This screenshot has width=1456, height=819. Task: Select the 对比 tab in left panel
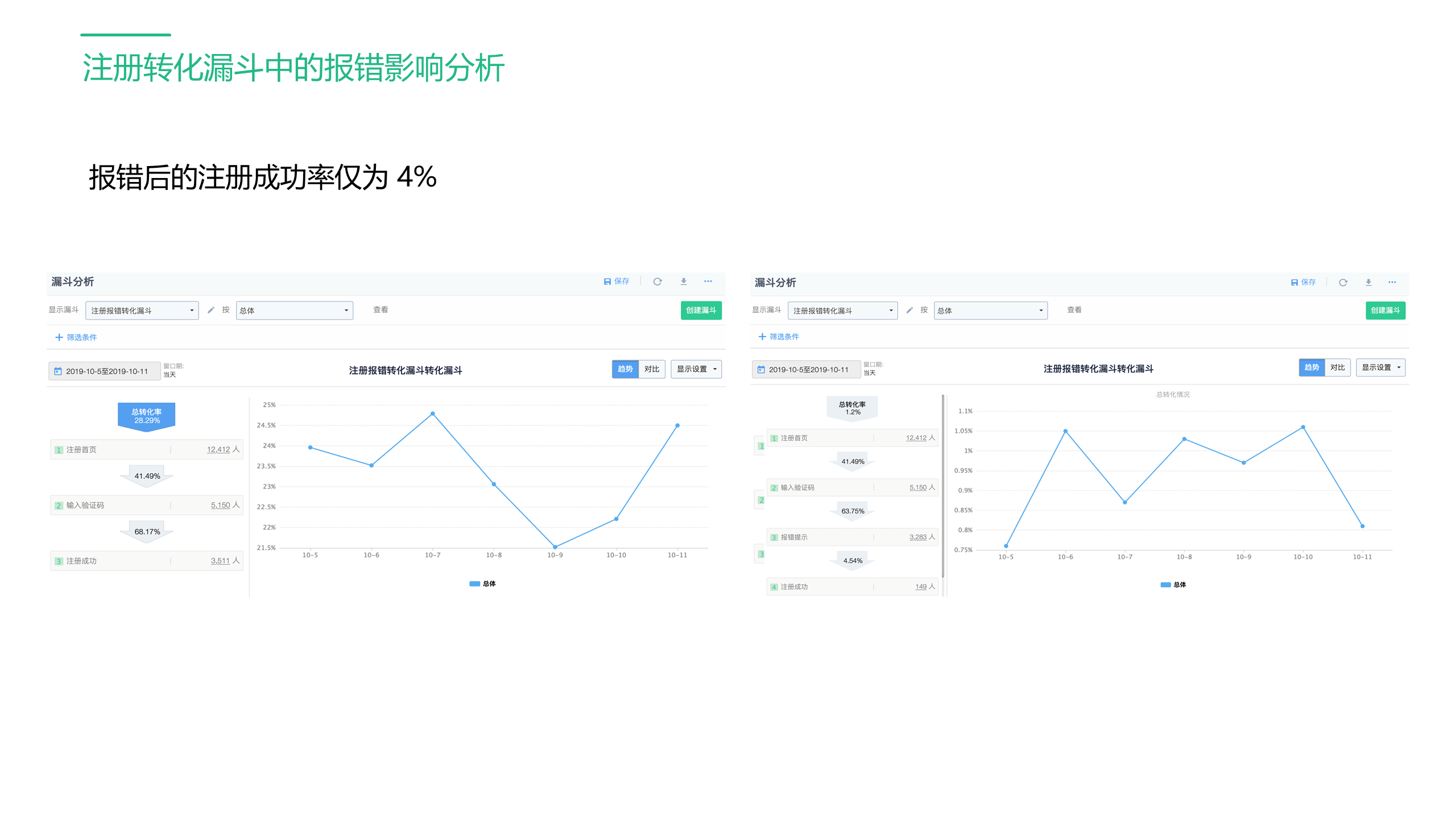pyautogui.click(x=652, y=369)
